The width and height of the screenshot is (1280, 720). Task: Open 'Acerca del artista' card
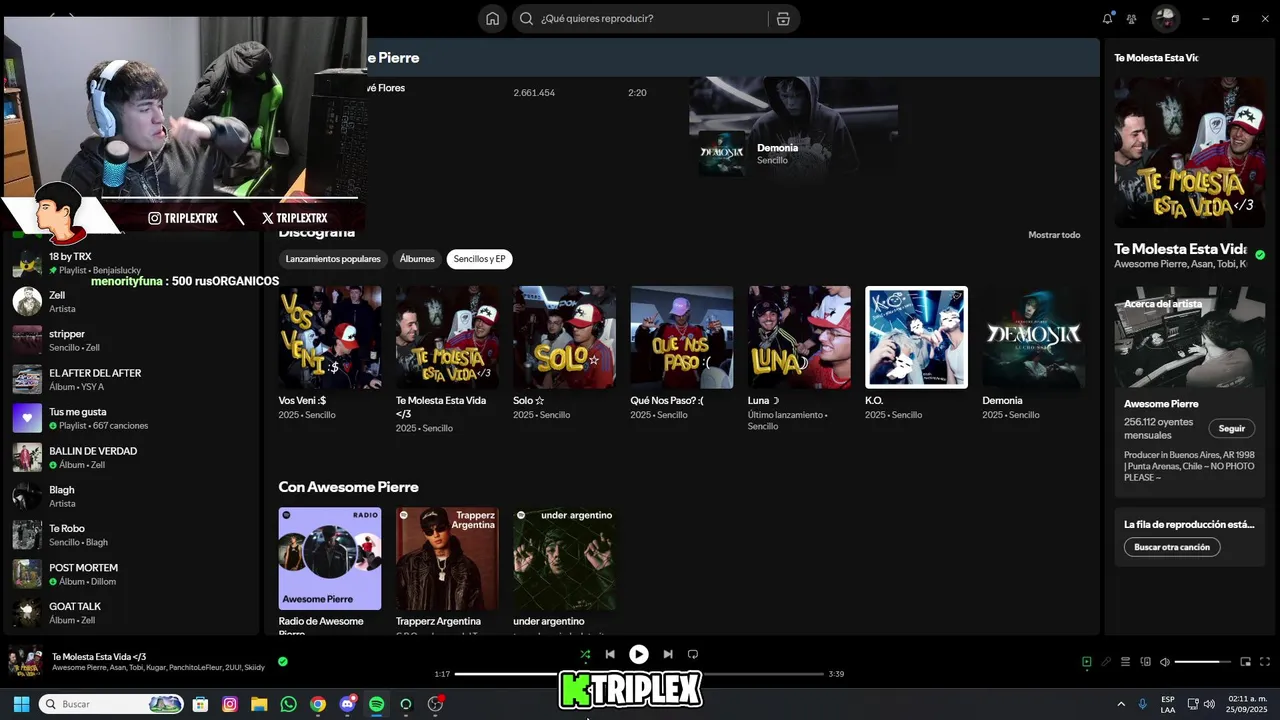tap(1190, 392)
